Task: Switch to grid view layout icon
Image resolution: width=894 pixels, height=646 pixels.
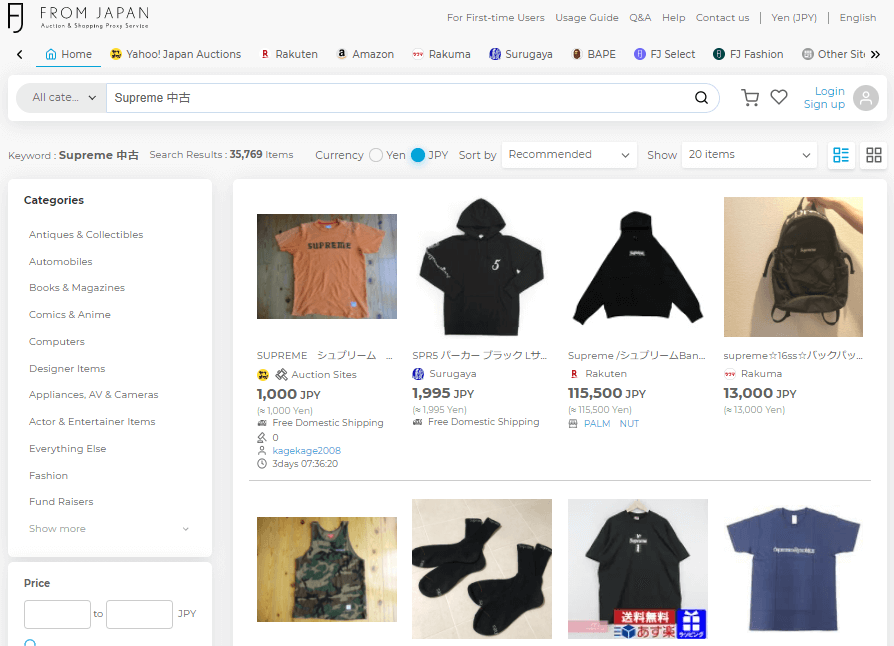Action: pyautogui.click(x=873, y=155)
